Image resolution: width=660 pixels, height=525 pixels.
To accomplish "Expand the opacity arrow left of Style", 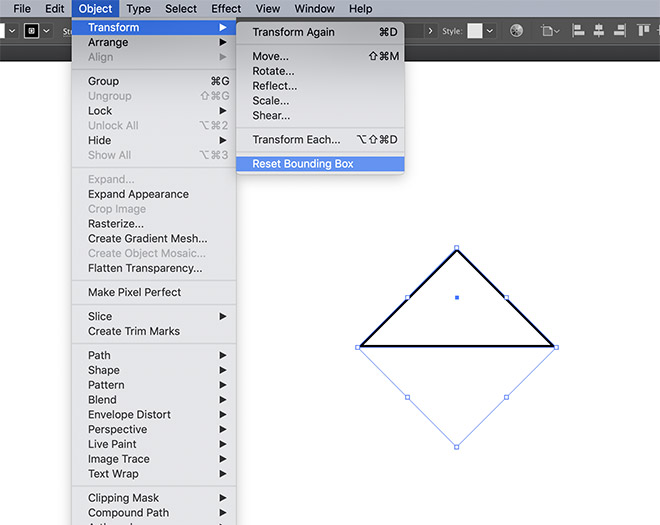I will 431,31.
